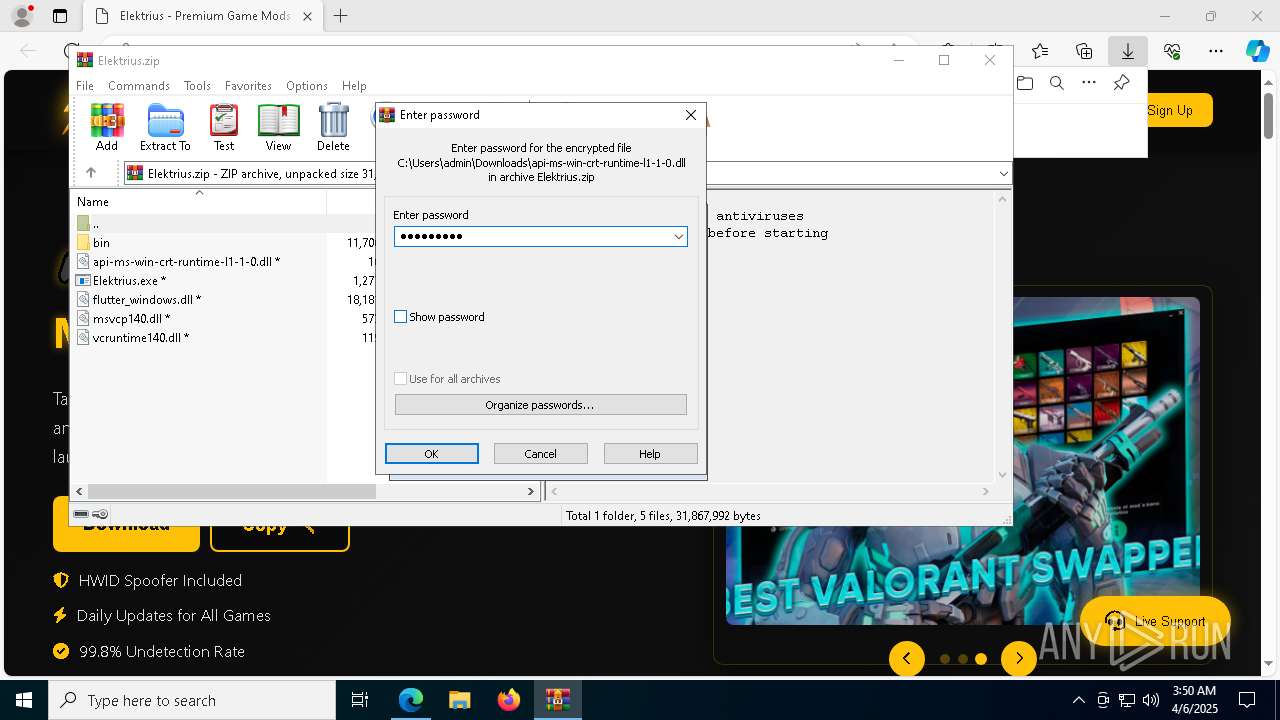Sort files by the Name column header

coord(93,202)
